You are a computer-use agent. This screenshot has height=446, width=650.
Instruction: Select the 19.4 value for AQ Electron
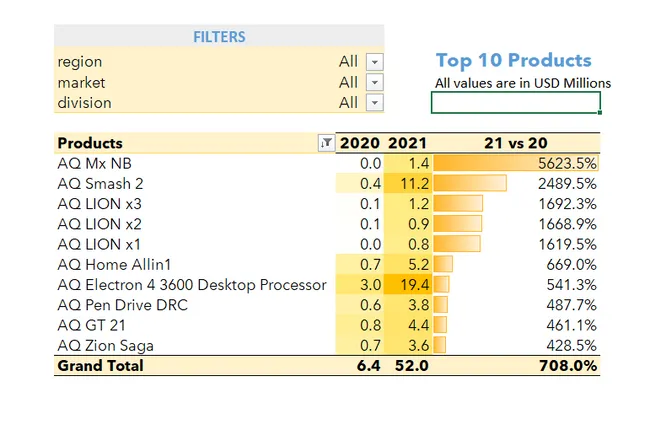pyautogui.click(x=408, y=285)
